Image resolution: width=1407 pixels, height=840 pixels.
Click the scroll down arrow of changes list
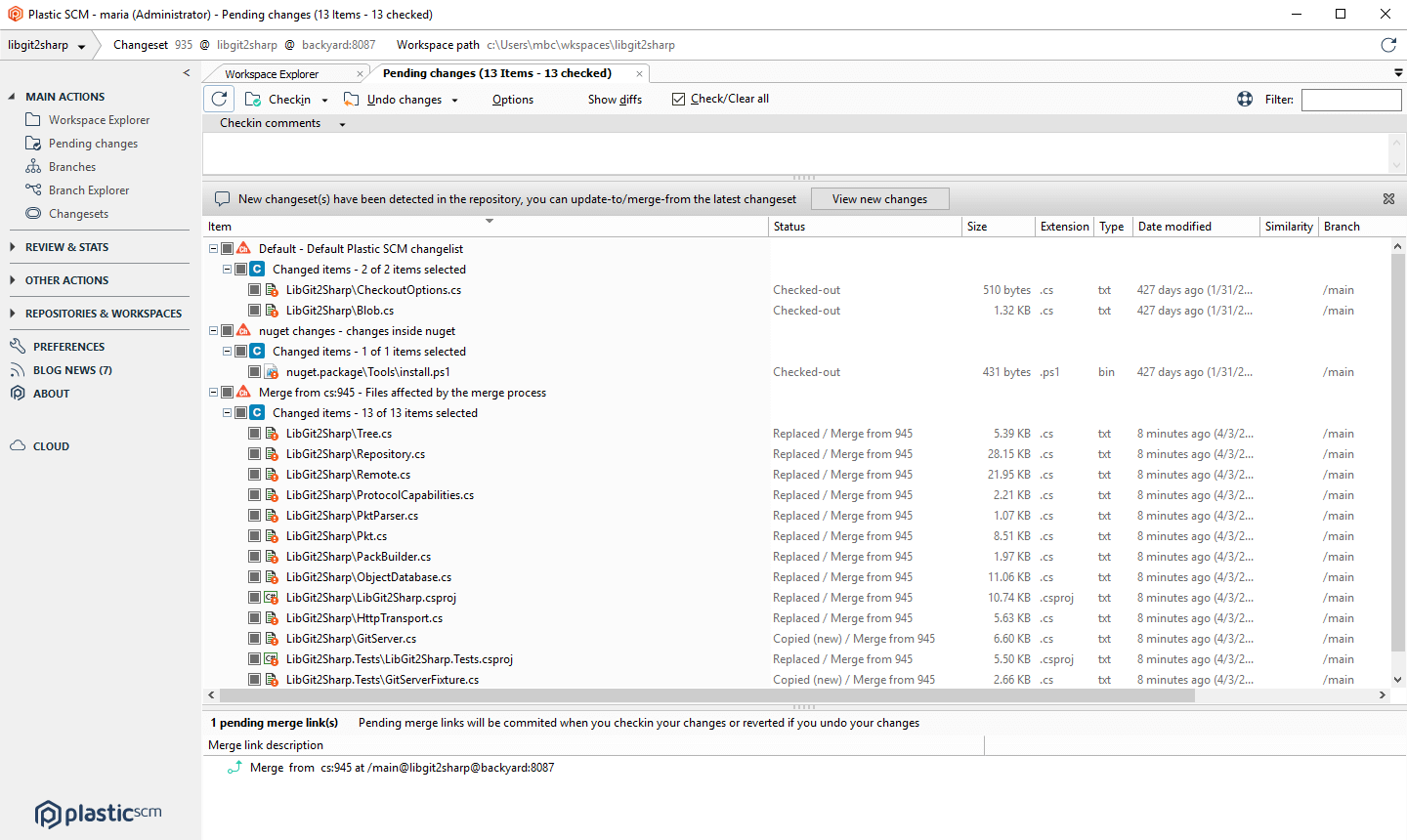[x=1397, y=680]
